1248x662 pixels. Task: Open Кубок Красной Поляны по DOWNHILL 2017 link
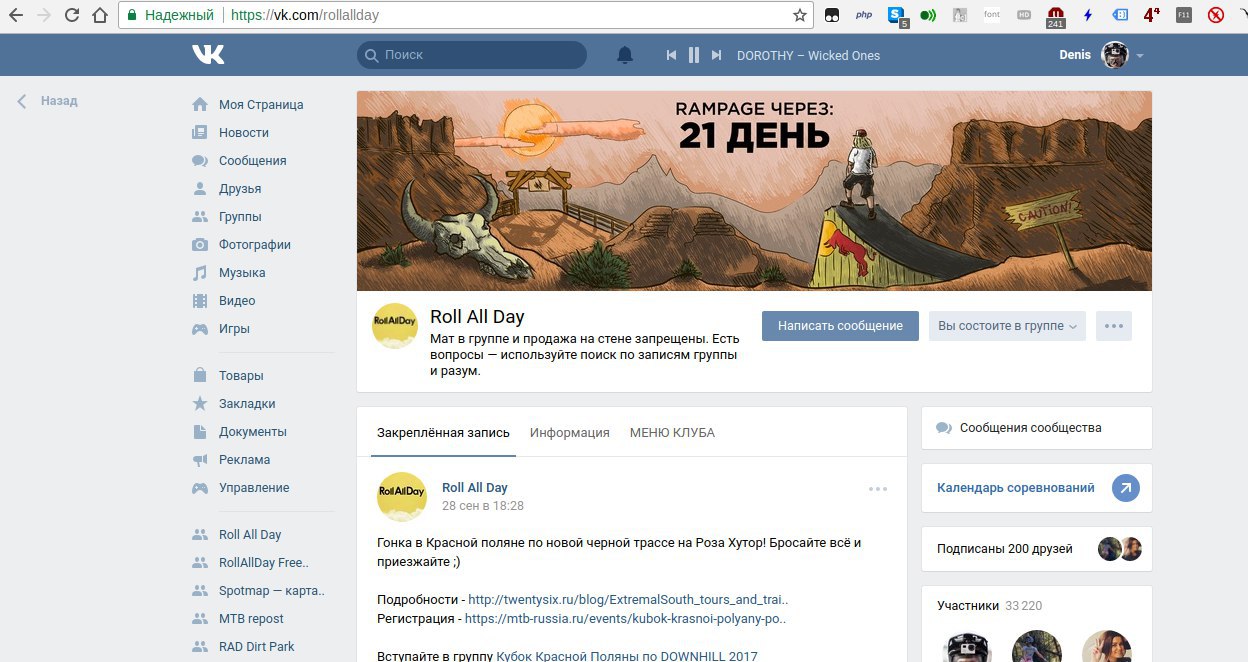pyautogui.click(x=627, y=657)
